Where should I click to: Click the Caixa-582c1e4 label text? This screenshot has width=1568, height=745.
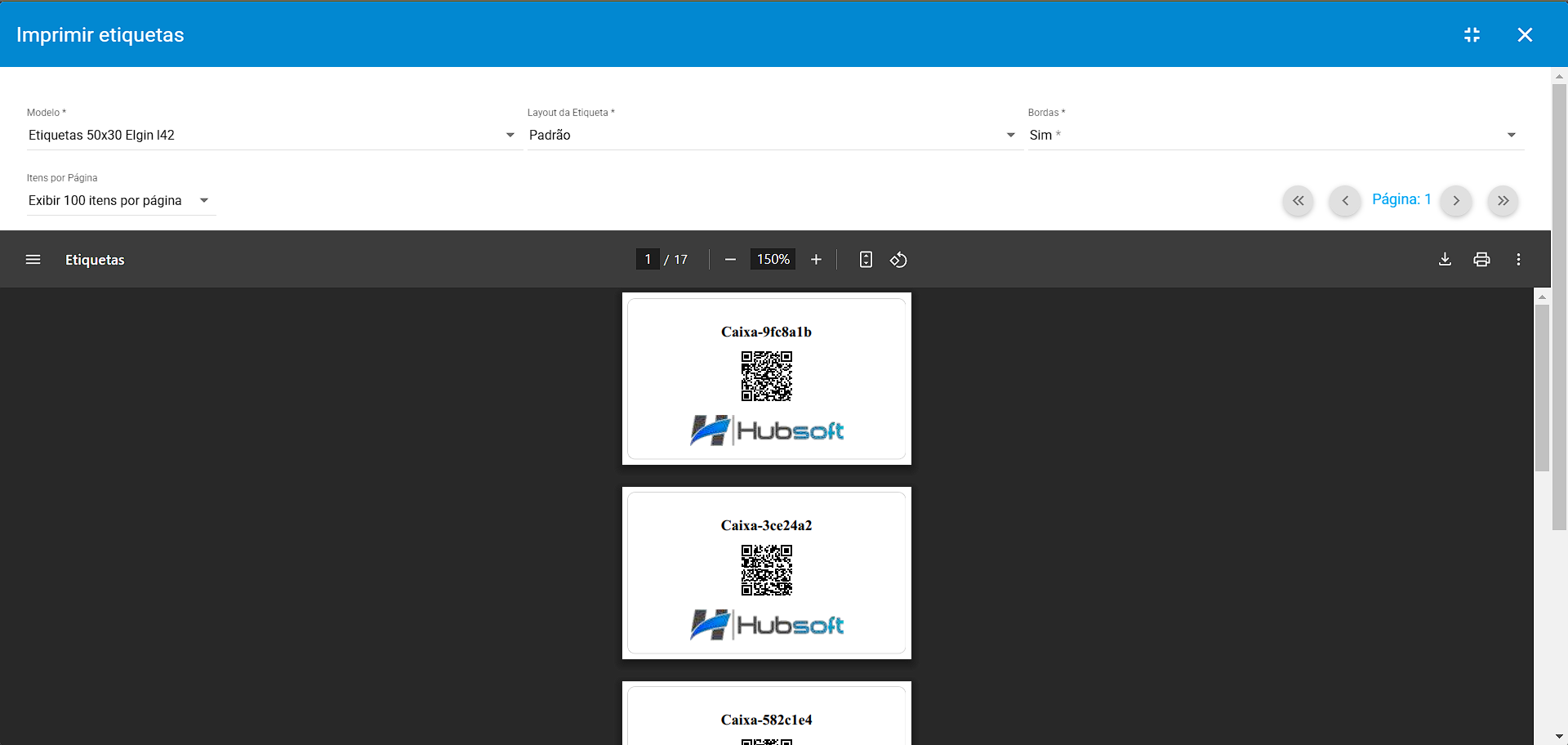[766, 720]
